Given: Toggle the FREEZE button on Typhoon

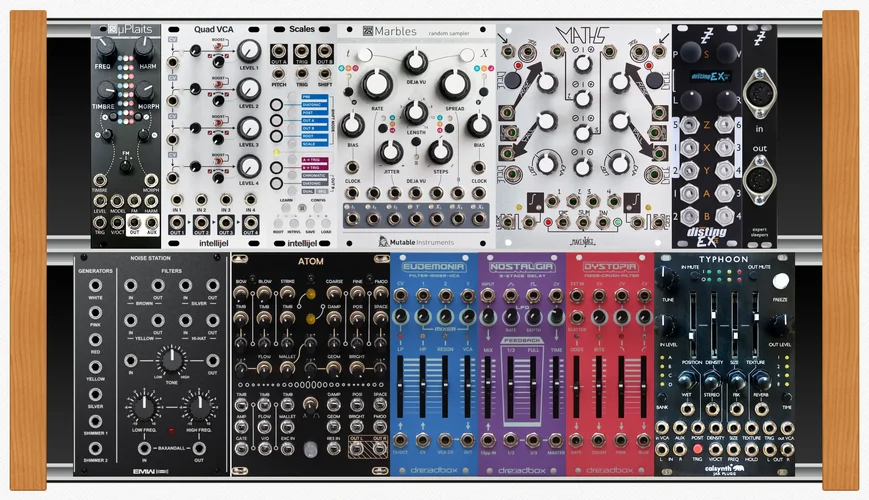Looking at the screenshot, I should pyautogui.click(x=780, y=281).
